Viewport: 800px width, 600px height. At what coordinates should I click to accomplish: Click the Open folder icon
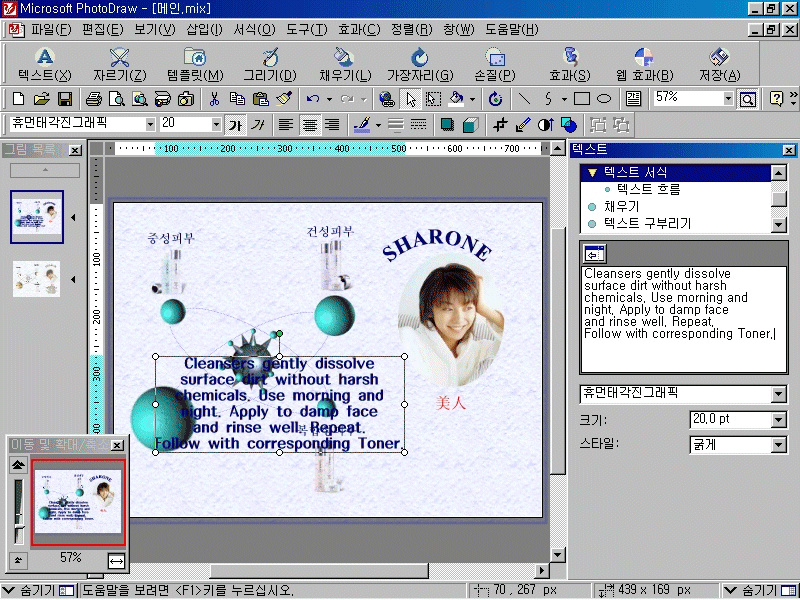[42, 98]
